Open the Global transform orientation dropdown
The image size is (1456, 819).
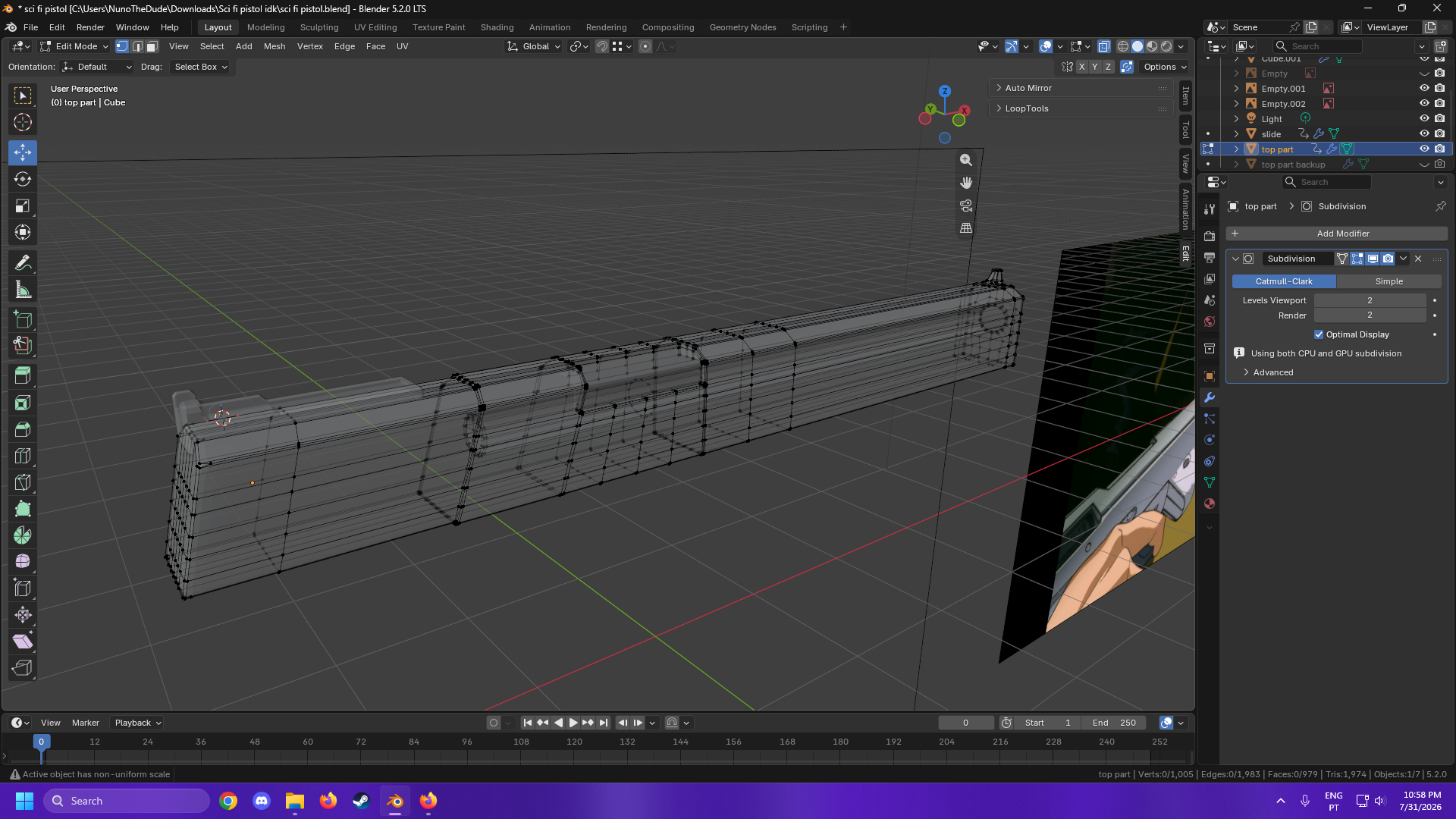534,46
